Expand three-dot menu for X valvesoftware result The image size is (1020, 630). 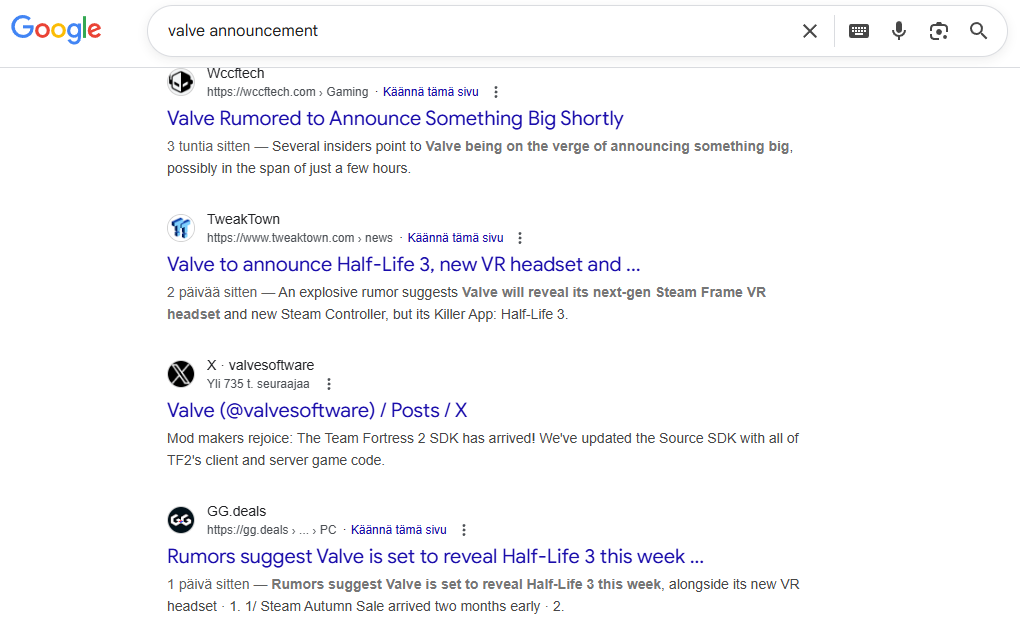click(329, 384)
